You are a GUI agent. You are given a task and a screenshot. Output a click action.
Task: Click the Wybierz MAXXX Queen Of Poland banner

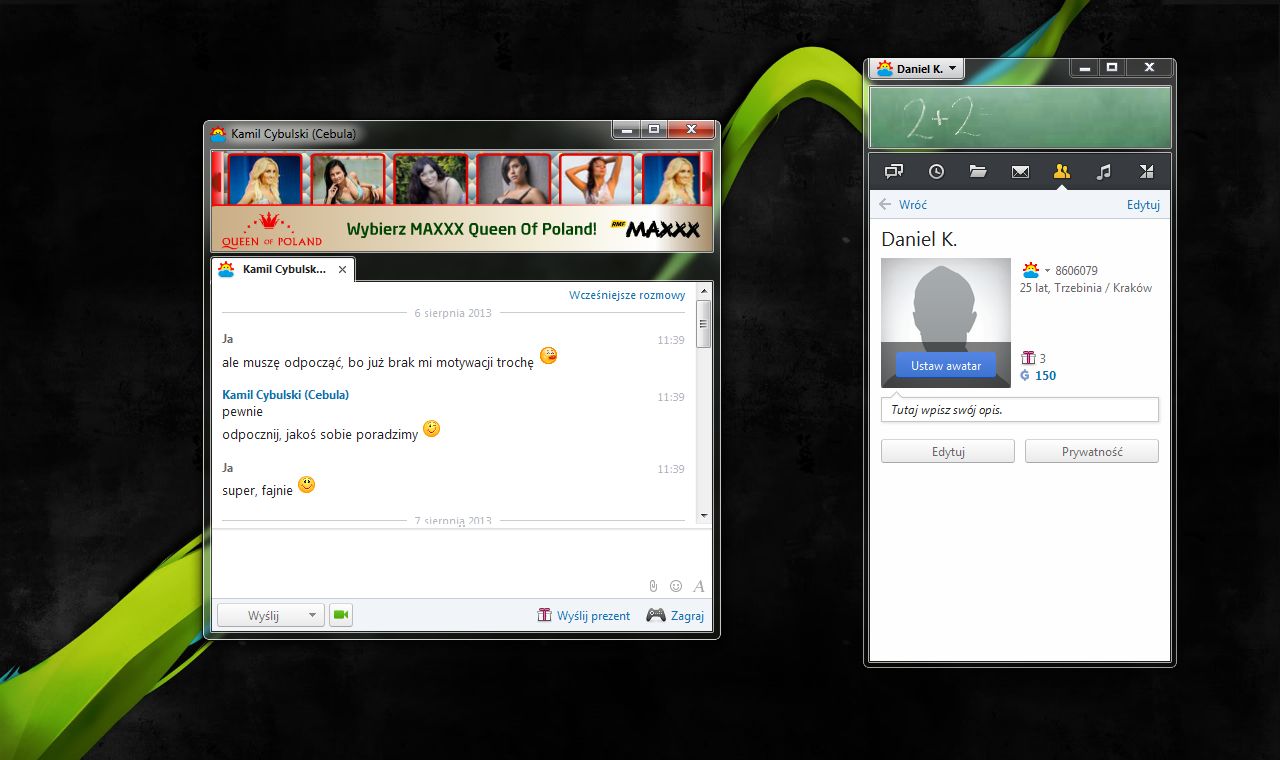[x=462, y=229]
